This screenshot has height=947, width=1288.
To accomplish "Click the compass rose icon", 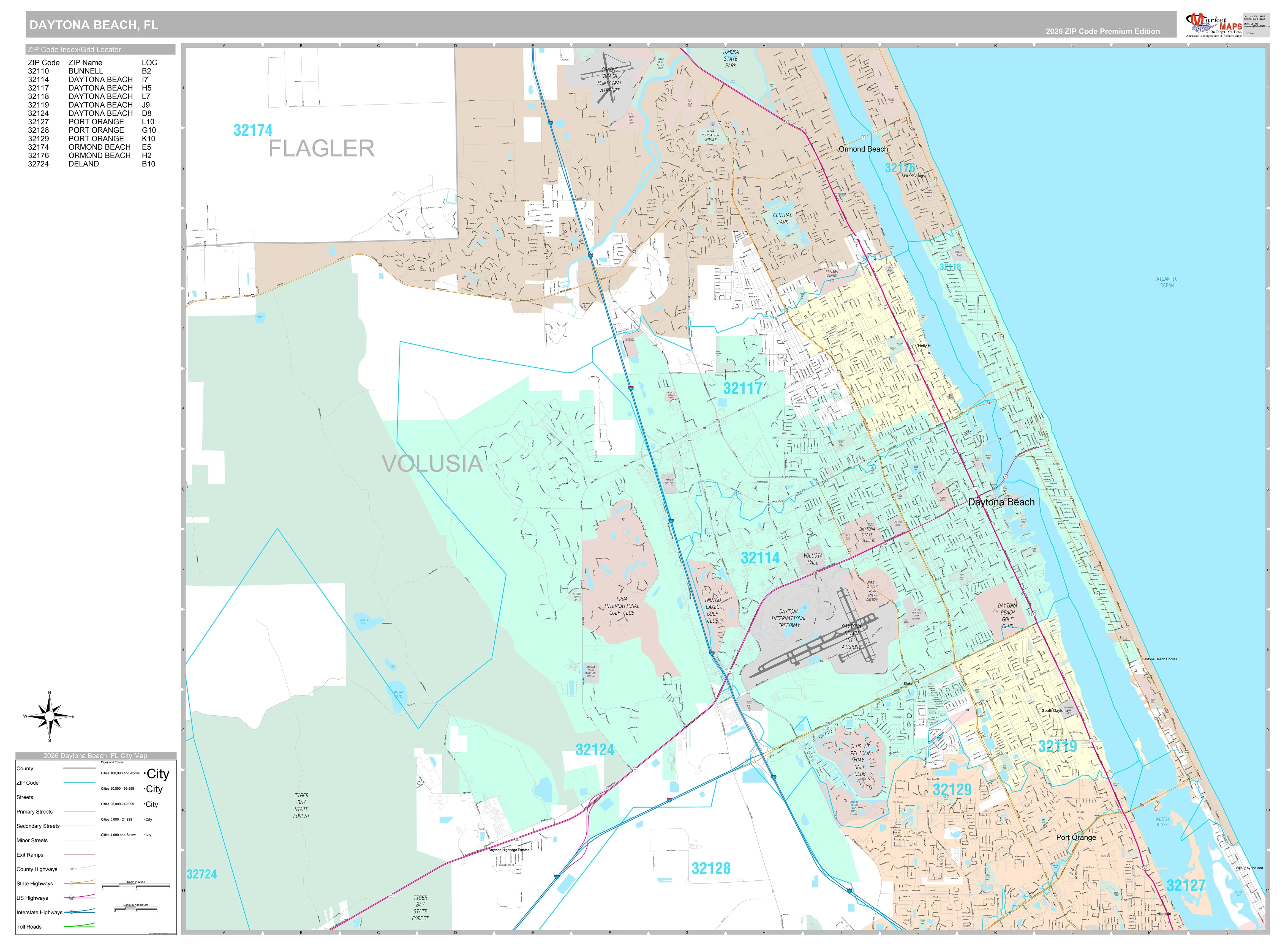I will 49,716.
